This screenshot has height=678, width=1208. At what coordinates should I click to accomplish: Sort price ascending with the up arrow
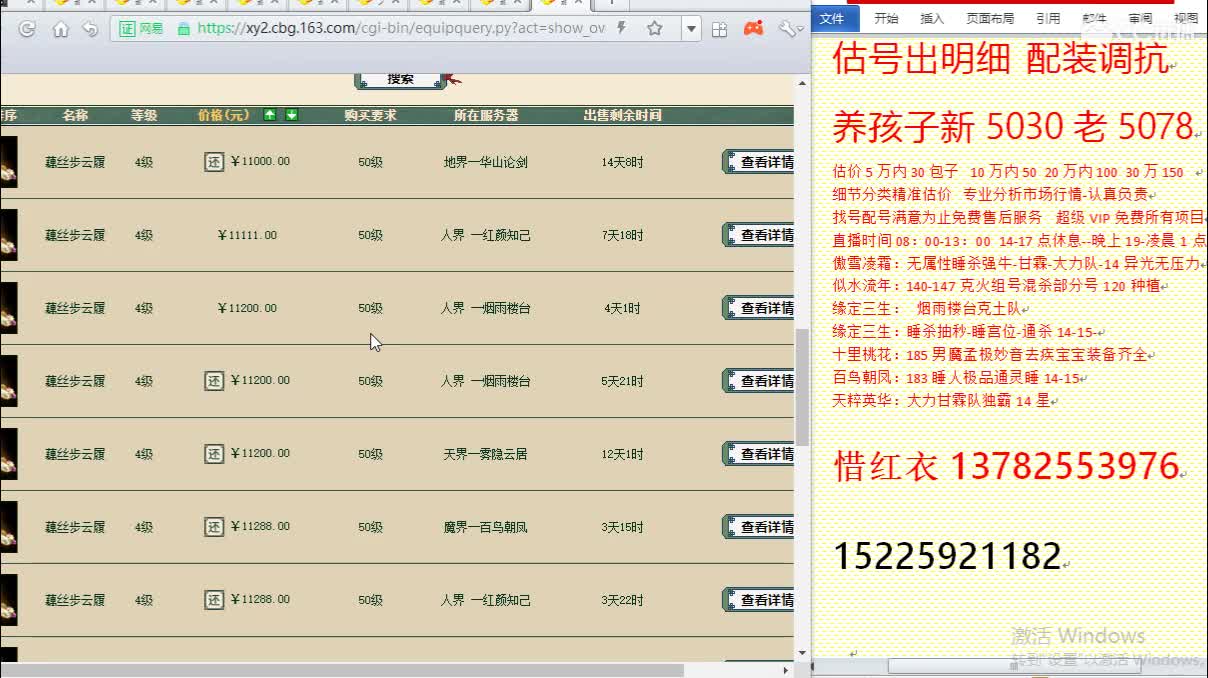[x=270, y=115]
